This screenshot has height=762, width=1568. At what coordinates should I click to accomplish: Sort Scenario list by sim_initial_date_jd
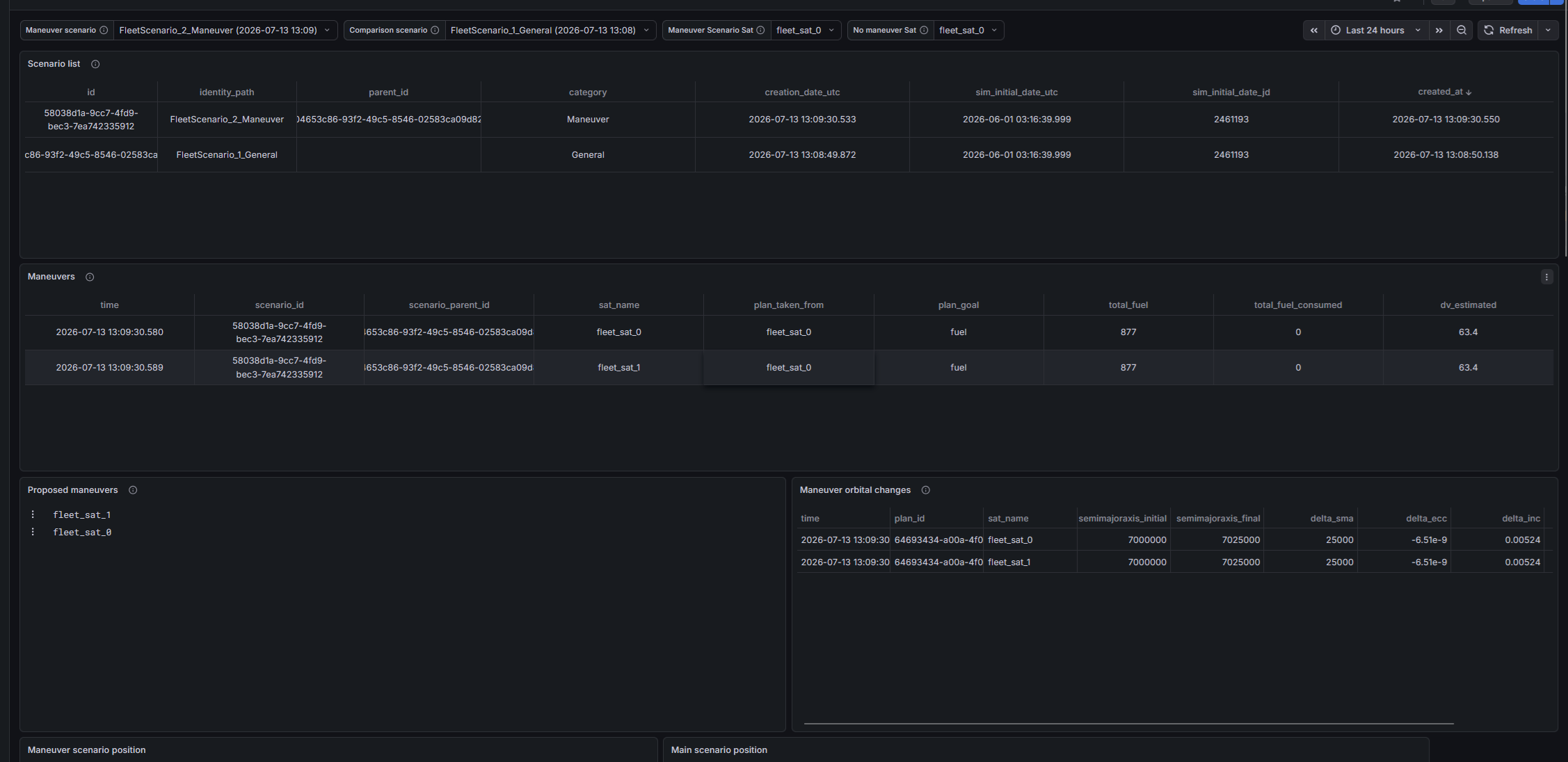[x=1231, y=92]
